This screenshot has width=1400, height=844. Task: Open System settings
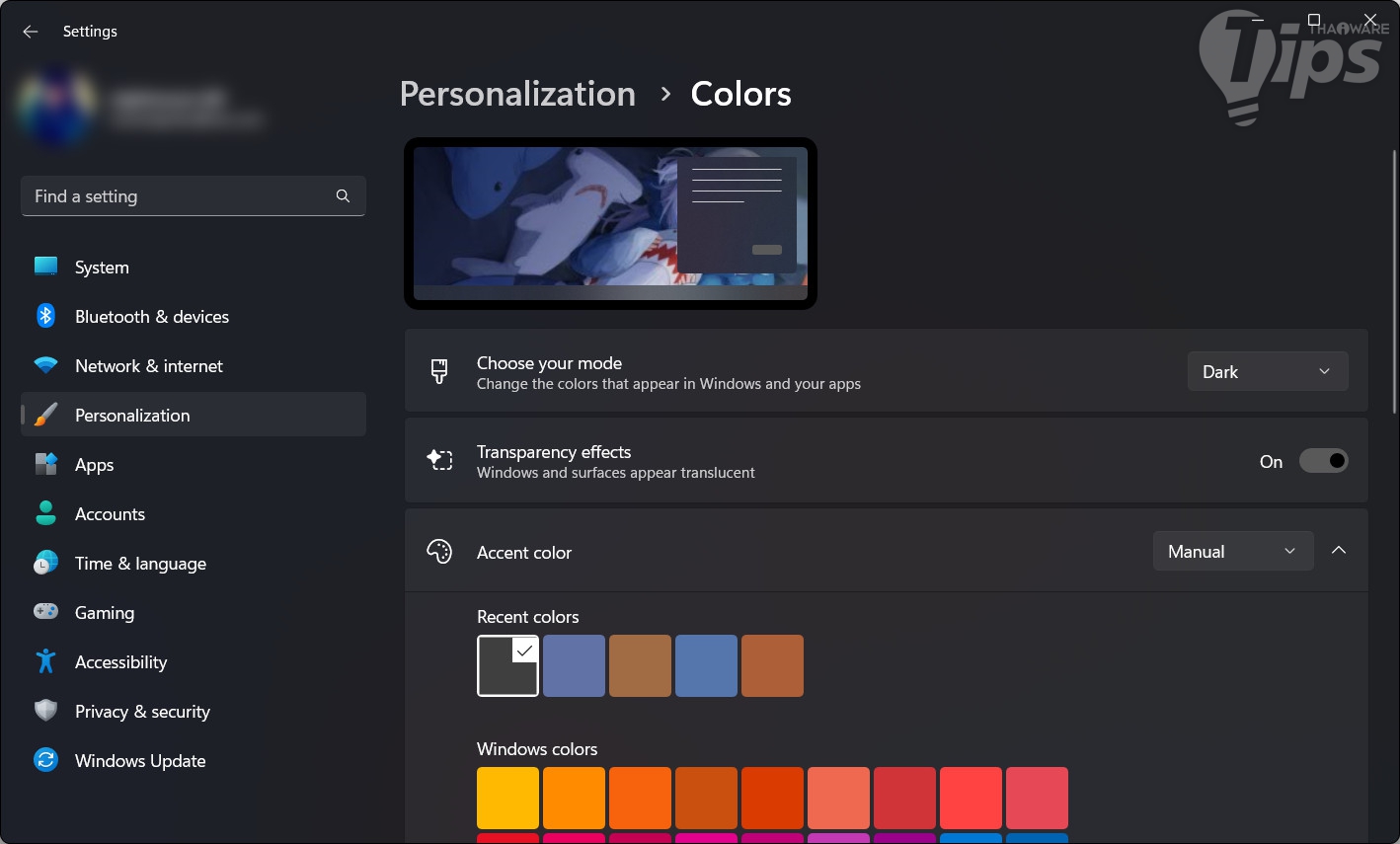coord(194,267)
